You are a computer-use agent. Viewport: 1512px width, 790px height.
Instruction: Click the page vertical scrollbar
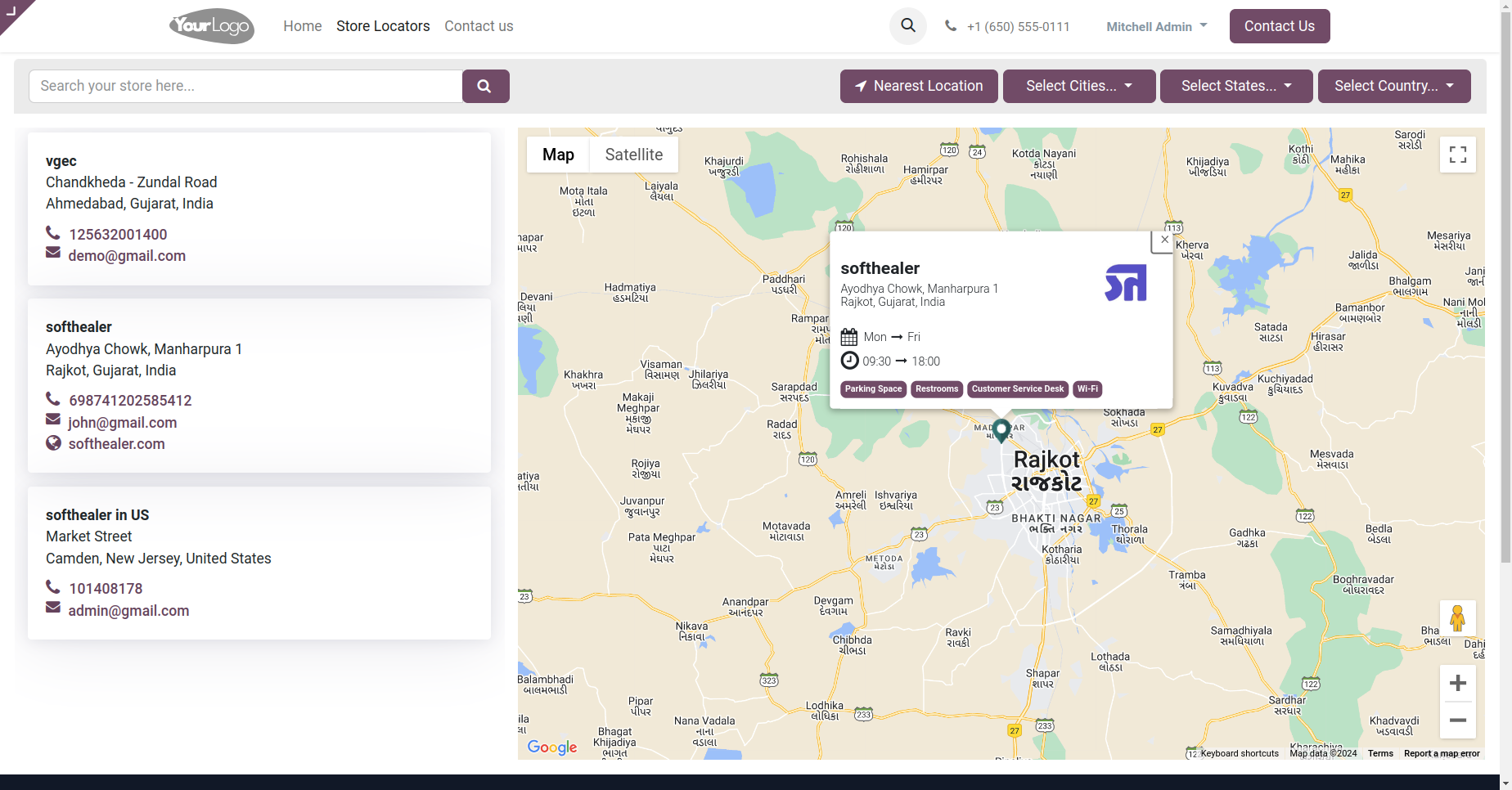[1505, 286]
